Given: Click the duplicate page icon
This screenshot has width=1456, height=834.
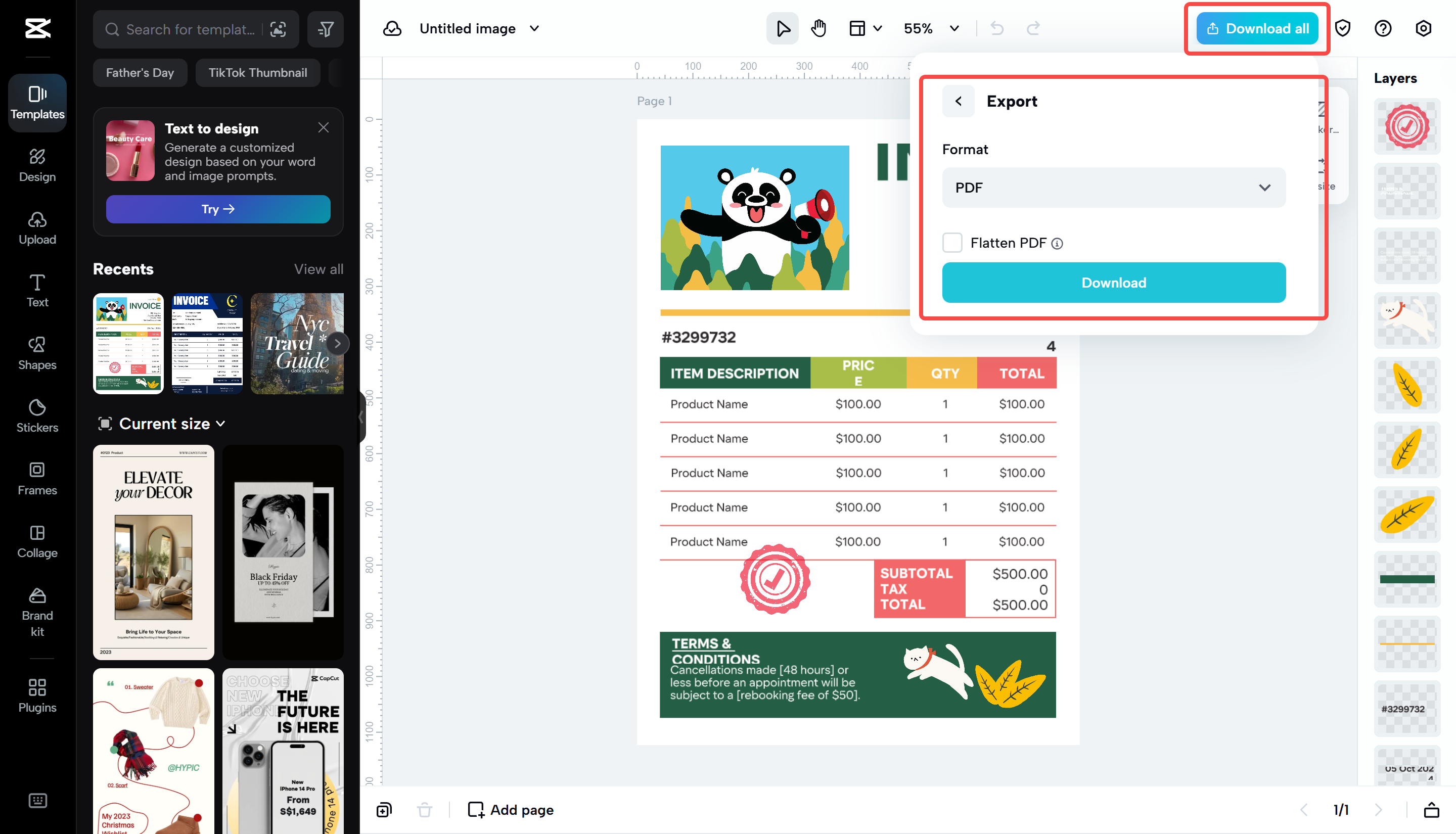Looking at the screenshot, I should [384, 809].
